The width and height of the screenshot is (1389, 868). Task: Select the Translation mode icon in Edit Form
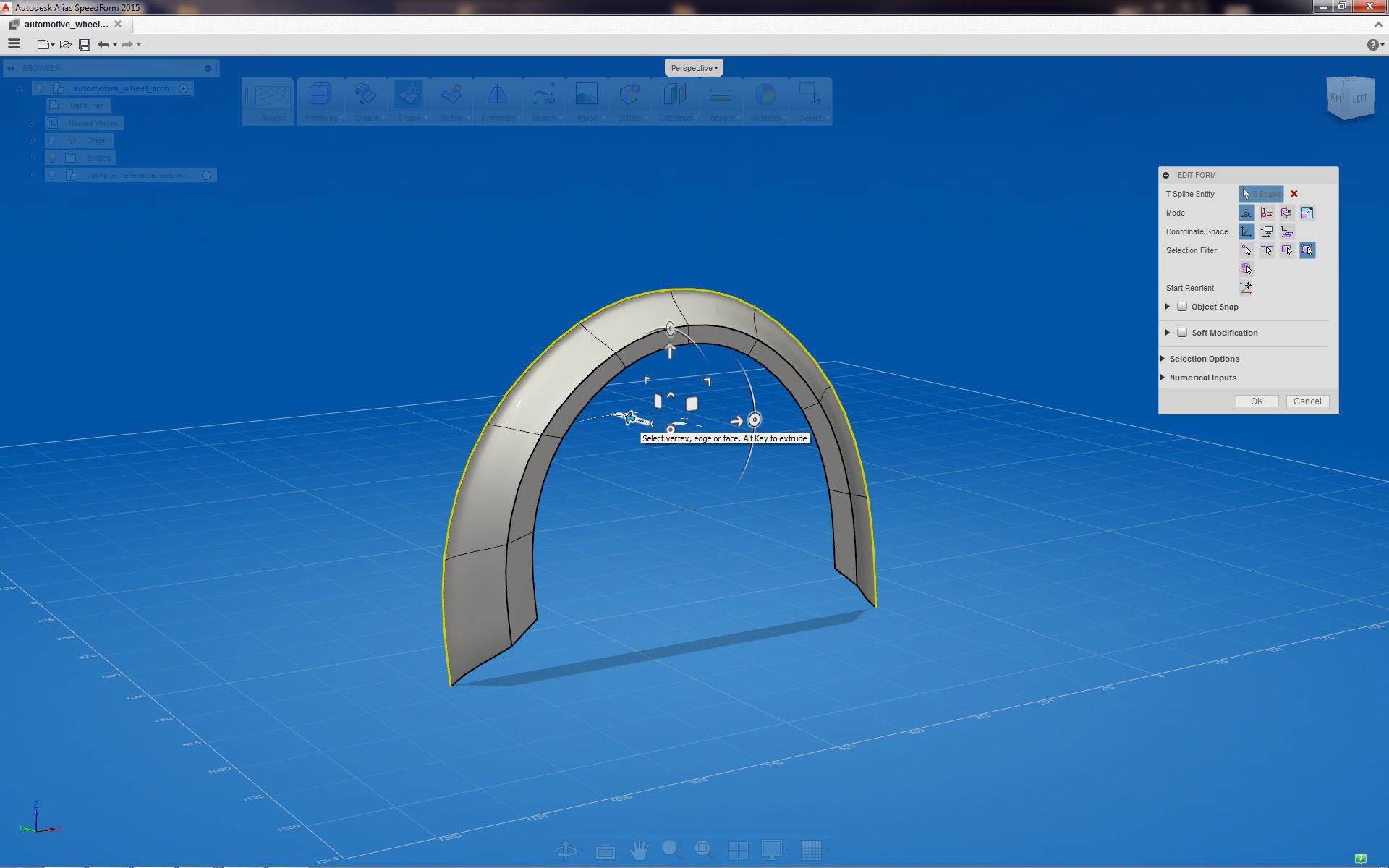pos(1267,213)
